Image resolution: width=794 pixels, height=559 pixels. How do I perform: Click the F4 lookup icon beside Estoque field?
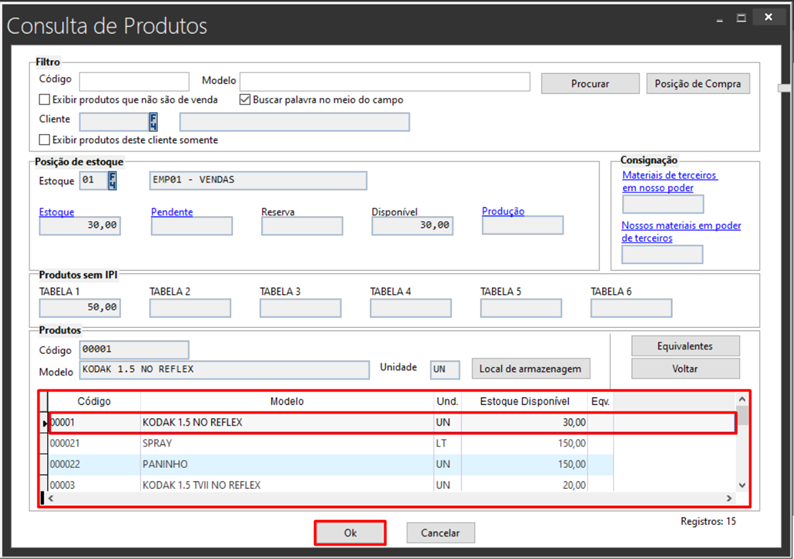pyautogui.click(x=113, y=181)
